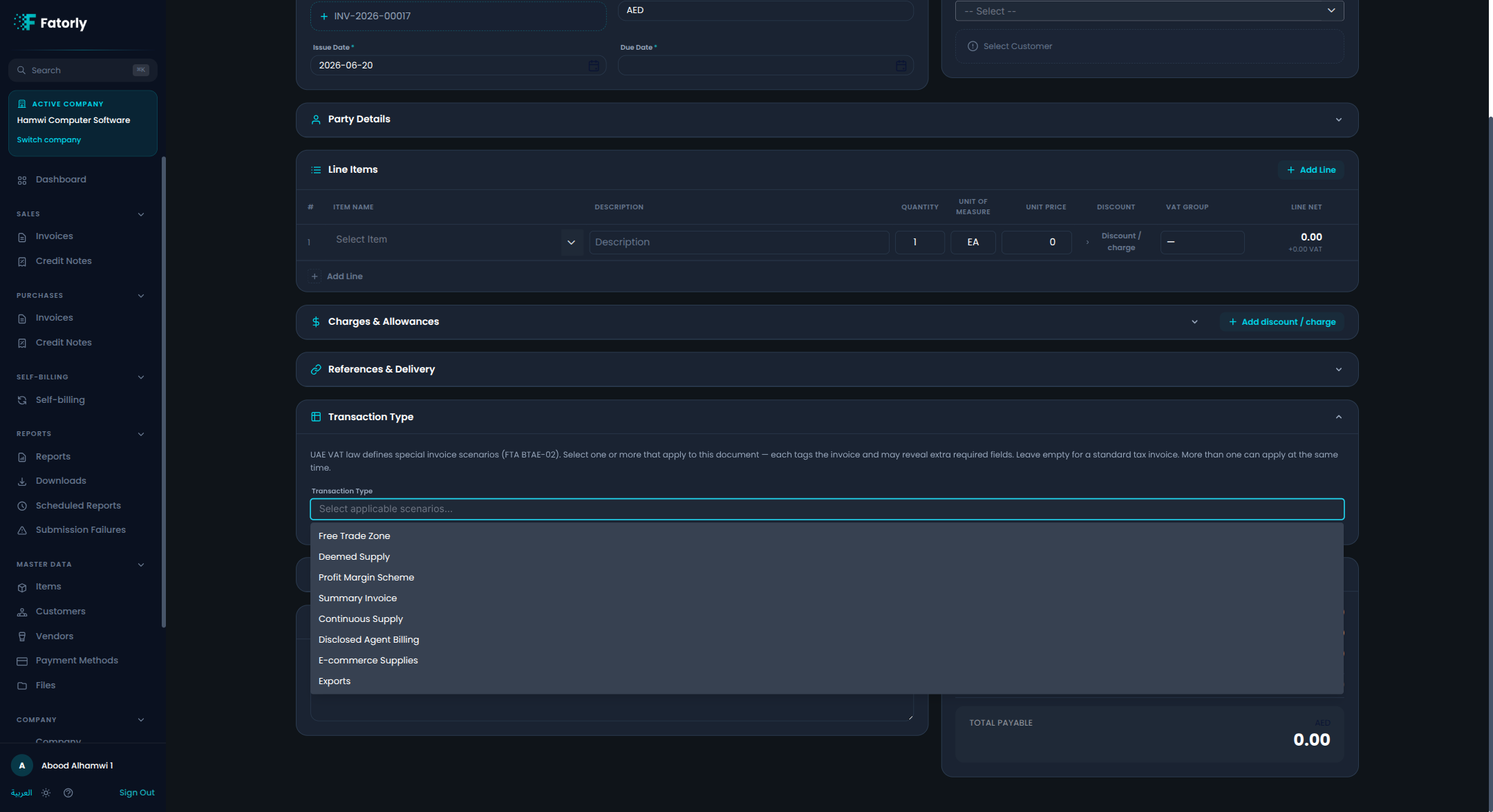Click Add Line below the item row

click(337, 276)
